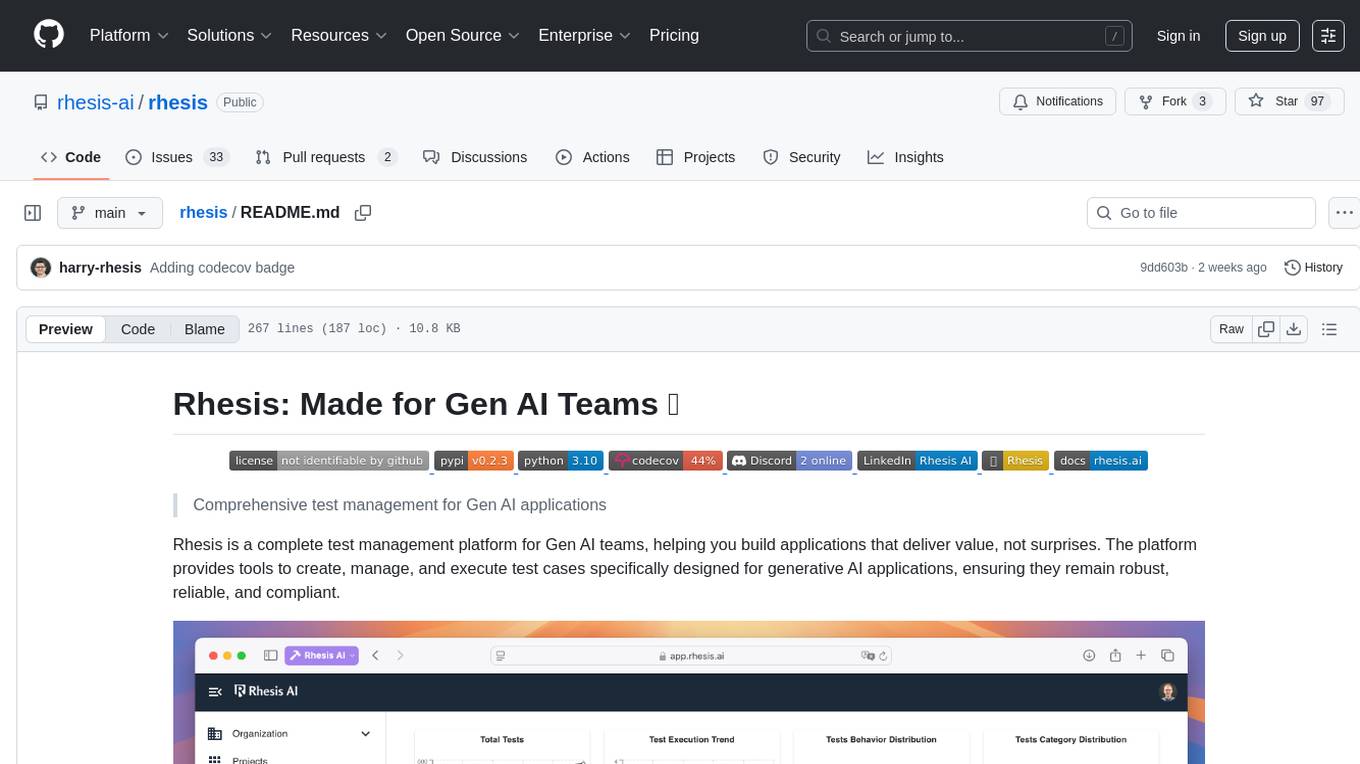
Task: Open the Pricing page
Action: 674,35
